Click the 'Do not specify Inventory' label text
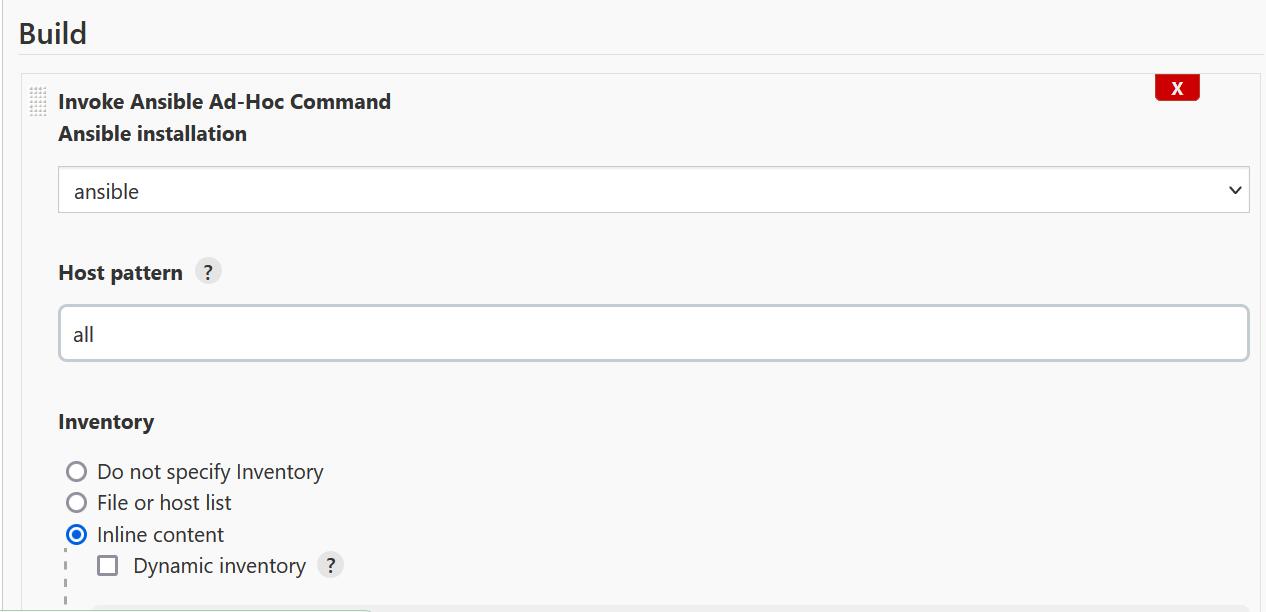The width and height of the screenshot is (1266, 612). coord(210,472)
